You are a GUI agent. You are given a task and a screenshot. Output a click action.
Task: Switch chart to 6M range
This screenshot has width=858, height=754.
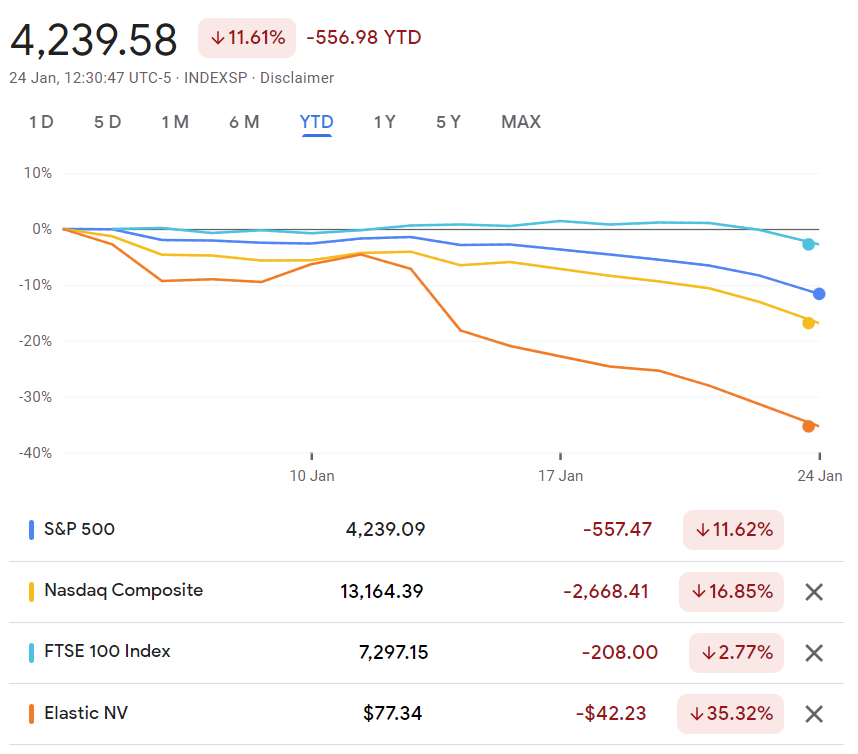[x=244, y=122]
